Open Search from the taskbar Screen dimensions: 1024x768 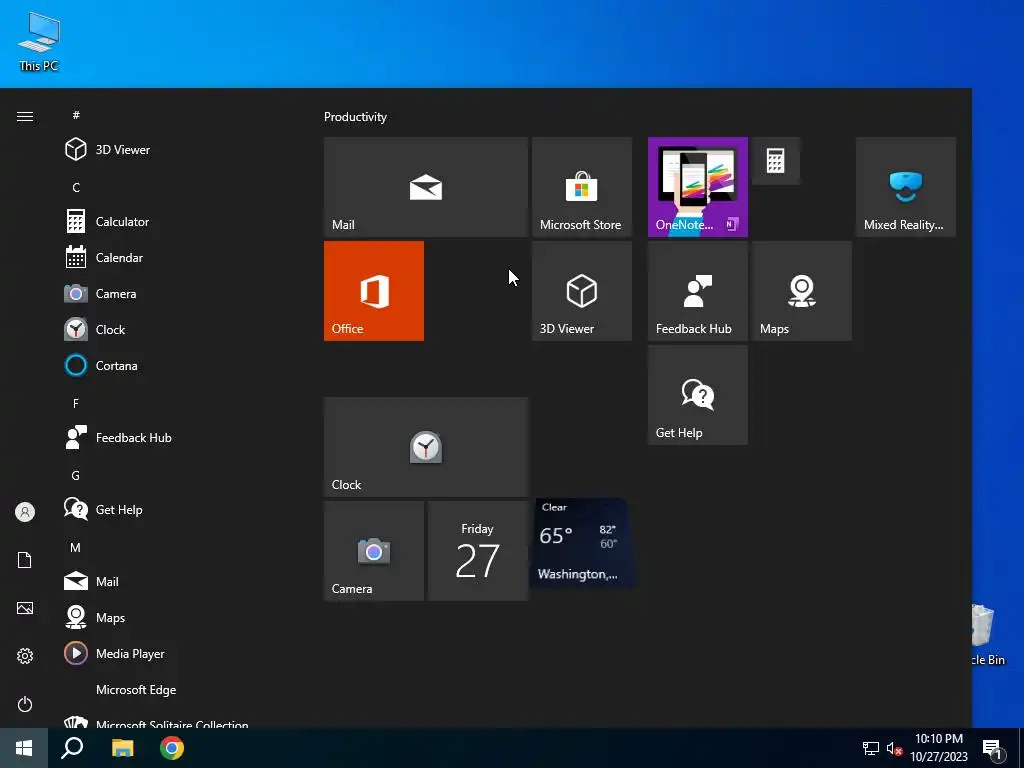click(x=72, y=748)
